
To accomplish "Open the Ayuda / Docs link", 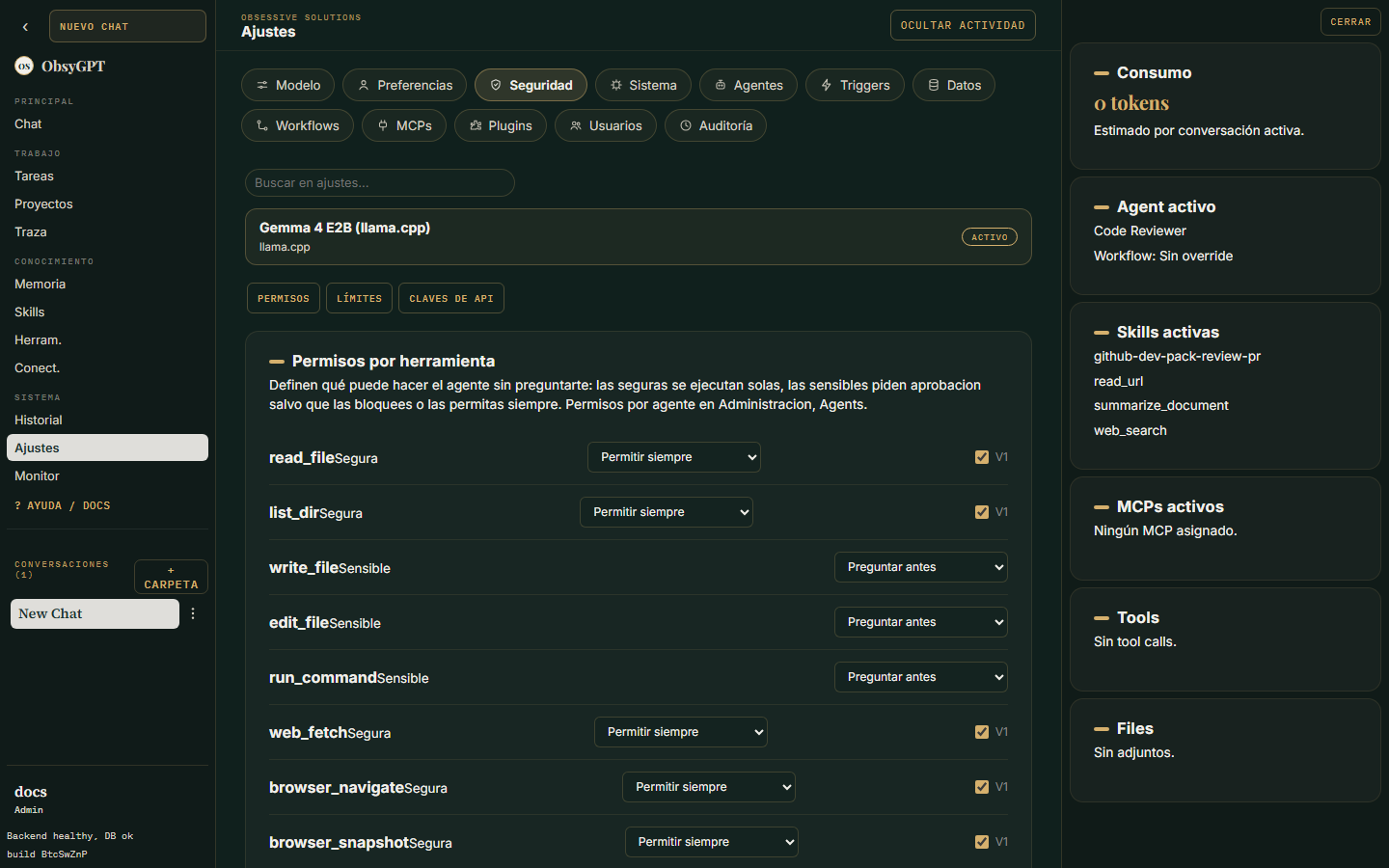I will pyautogui.click(x=63, y=505).
